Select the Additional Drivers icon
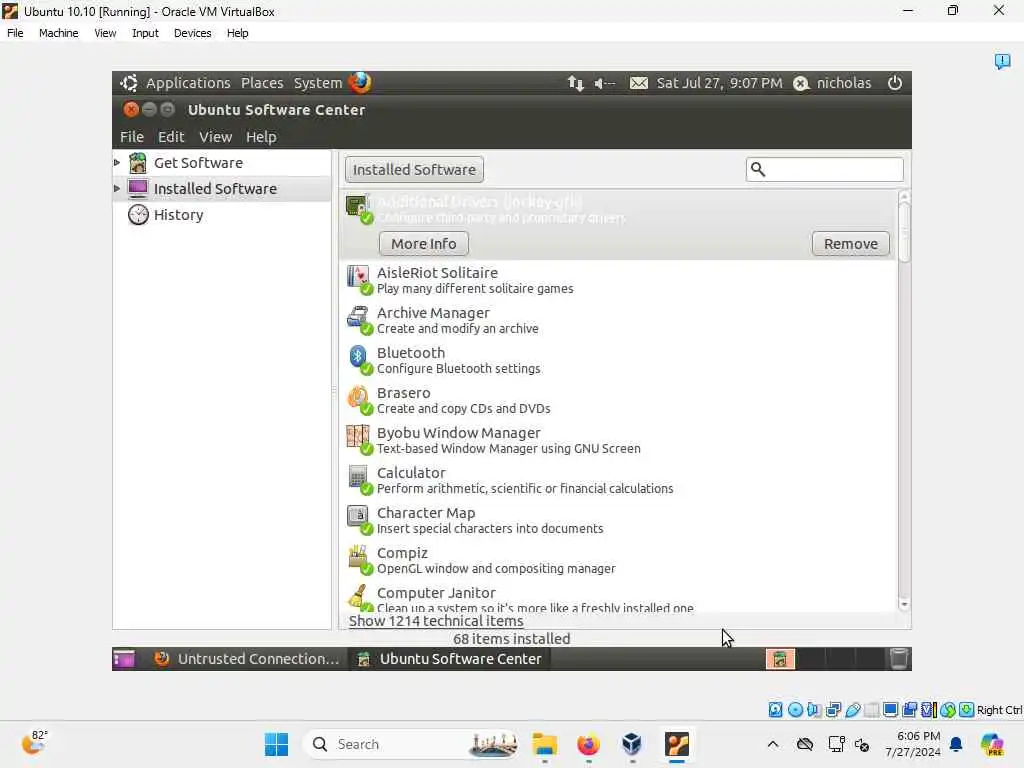The height and width of the screenshot is (768, 1024). pyautogui.click(x=358, y=209)
